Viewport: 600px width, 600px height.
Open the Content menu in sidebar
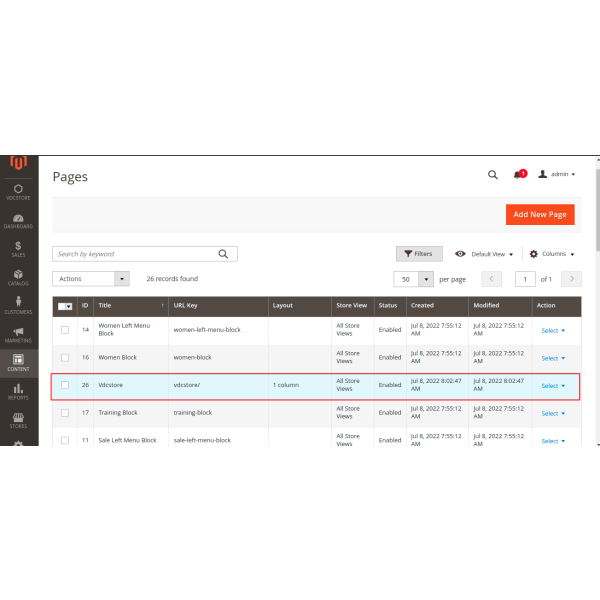click(x=18, y=361)
